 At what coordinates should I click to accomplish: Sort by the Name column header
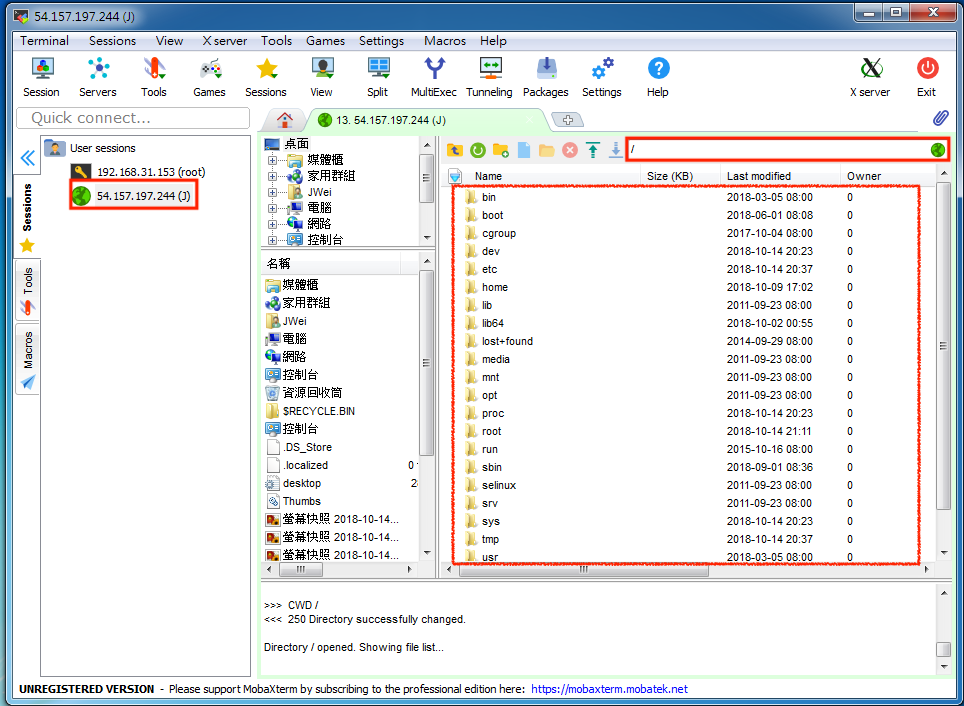[x=488, y=176]
